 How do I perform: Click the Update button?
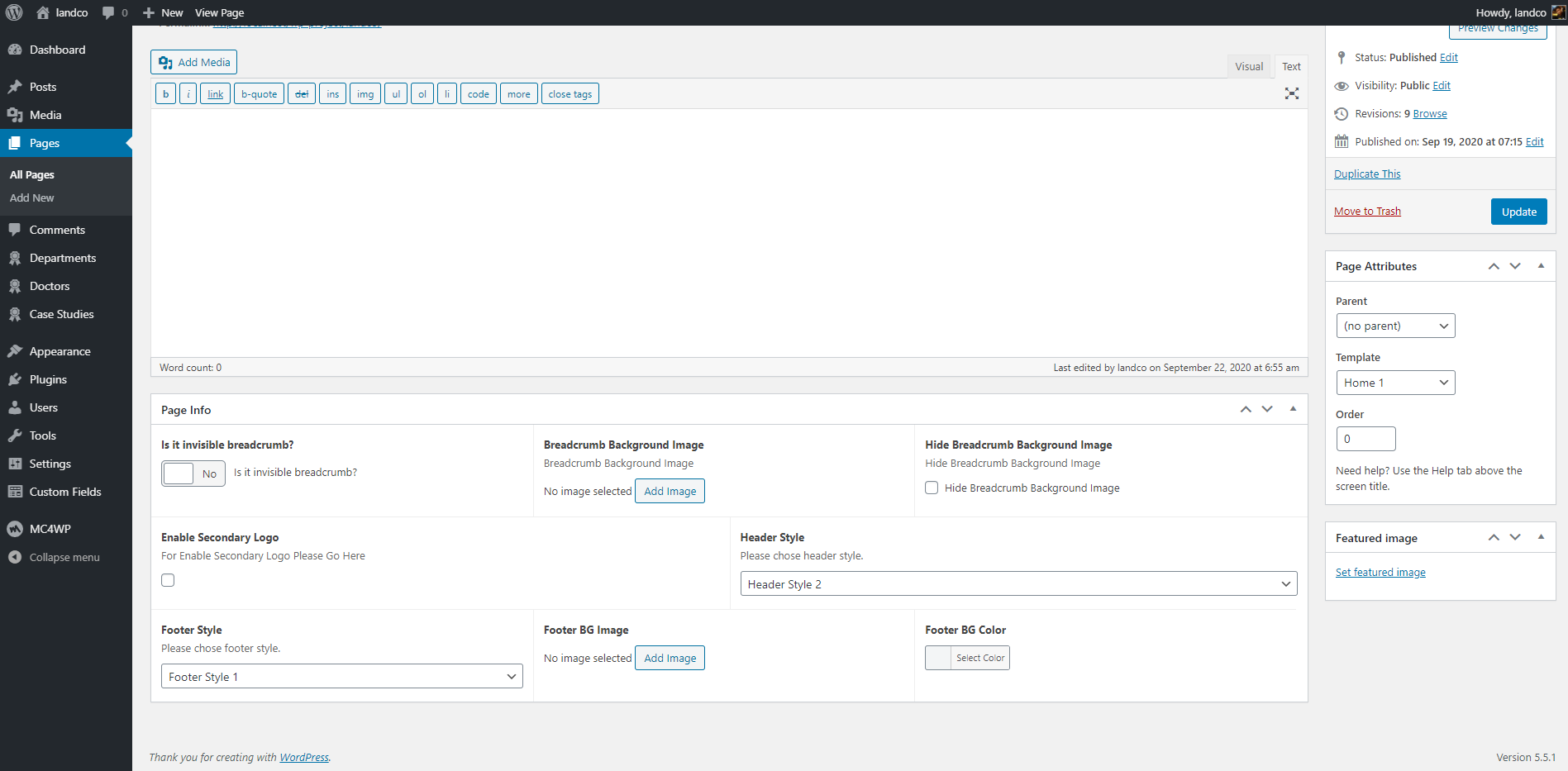coord(1518,212)
